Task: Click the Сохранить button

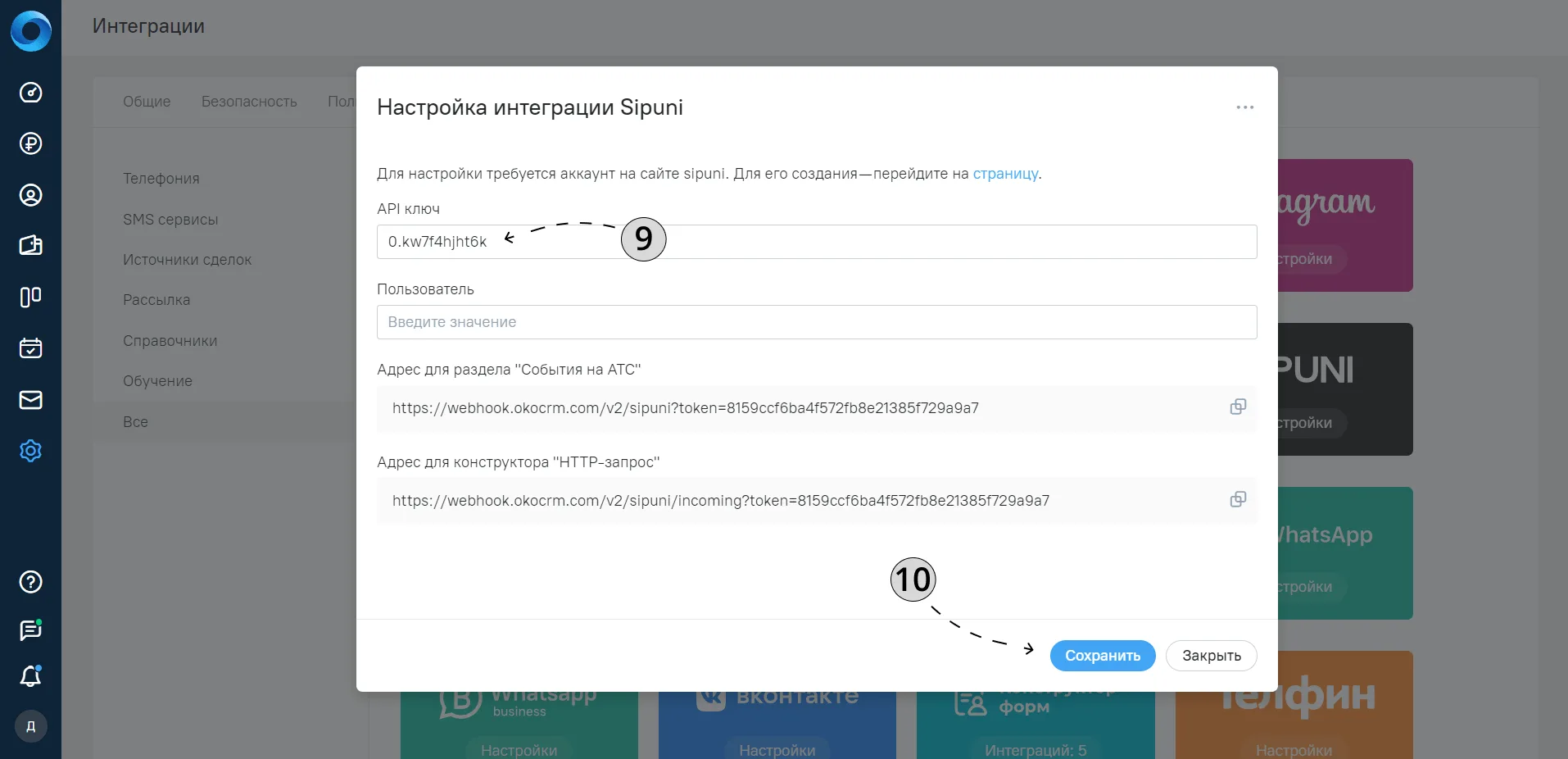Action: 1103,656
